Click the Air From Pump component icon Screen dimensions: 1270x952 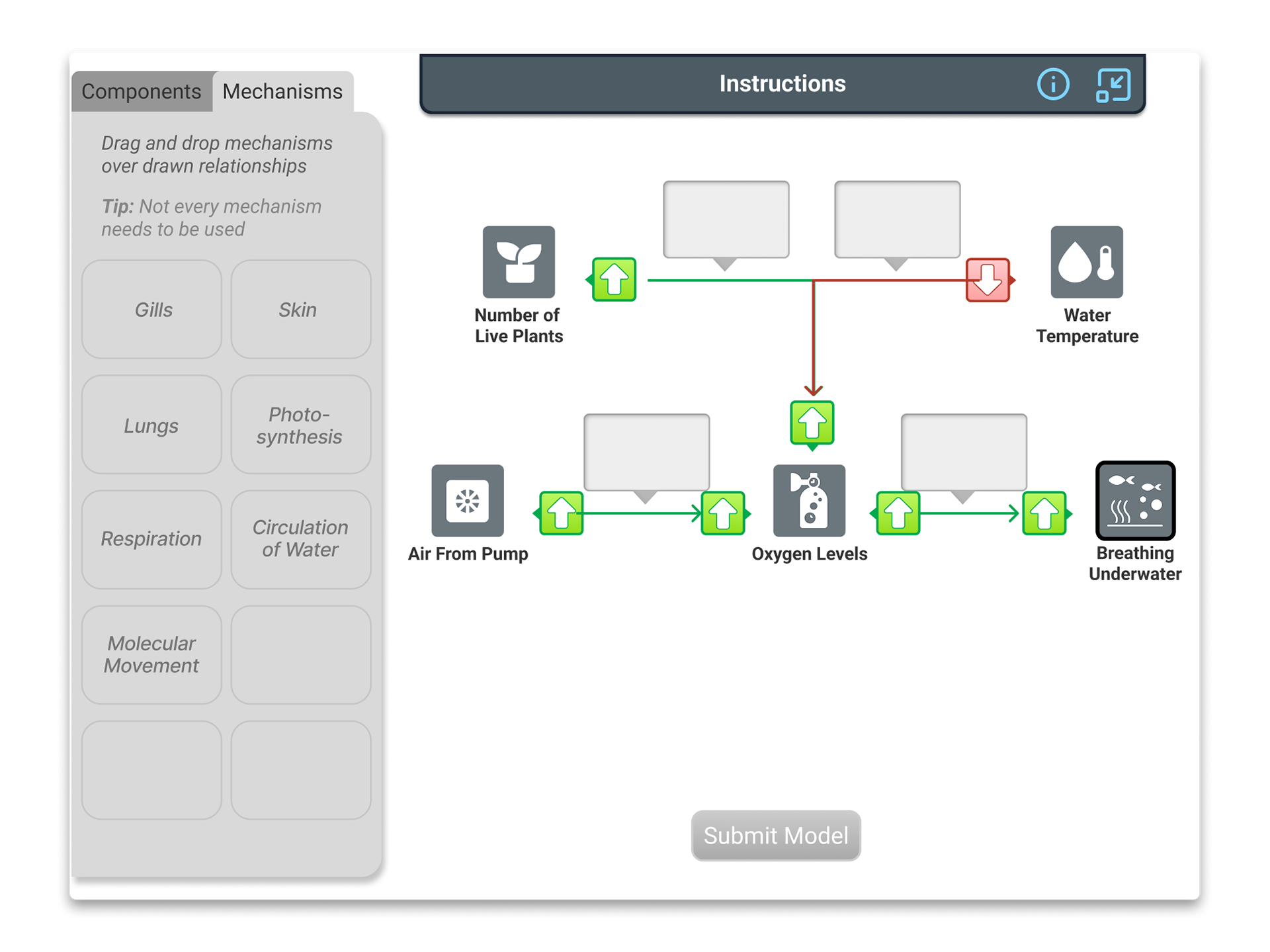pyautogui.click(x=468, y=500)
